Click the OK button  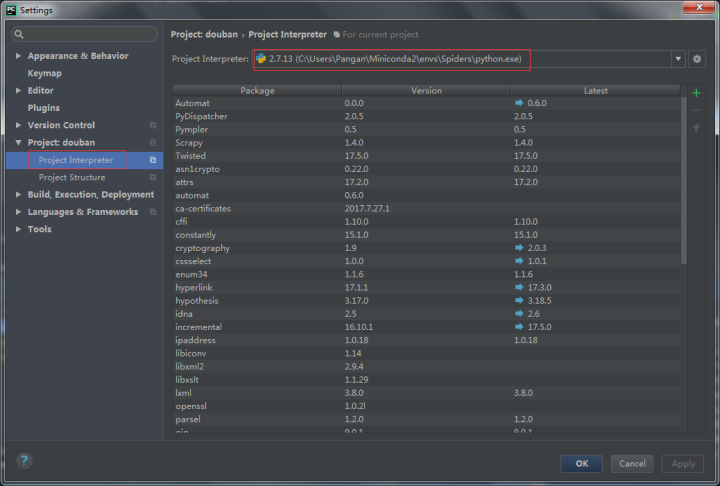pos(581,463)
